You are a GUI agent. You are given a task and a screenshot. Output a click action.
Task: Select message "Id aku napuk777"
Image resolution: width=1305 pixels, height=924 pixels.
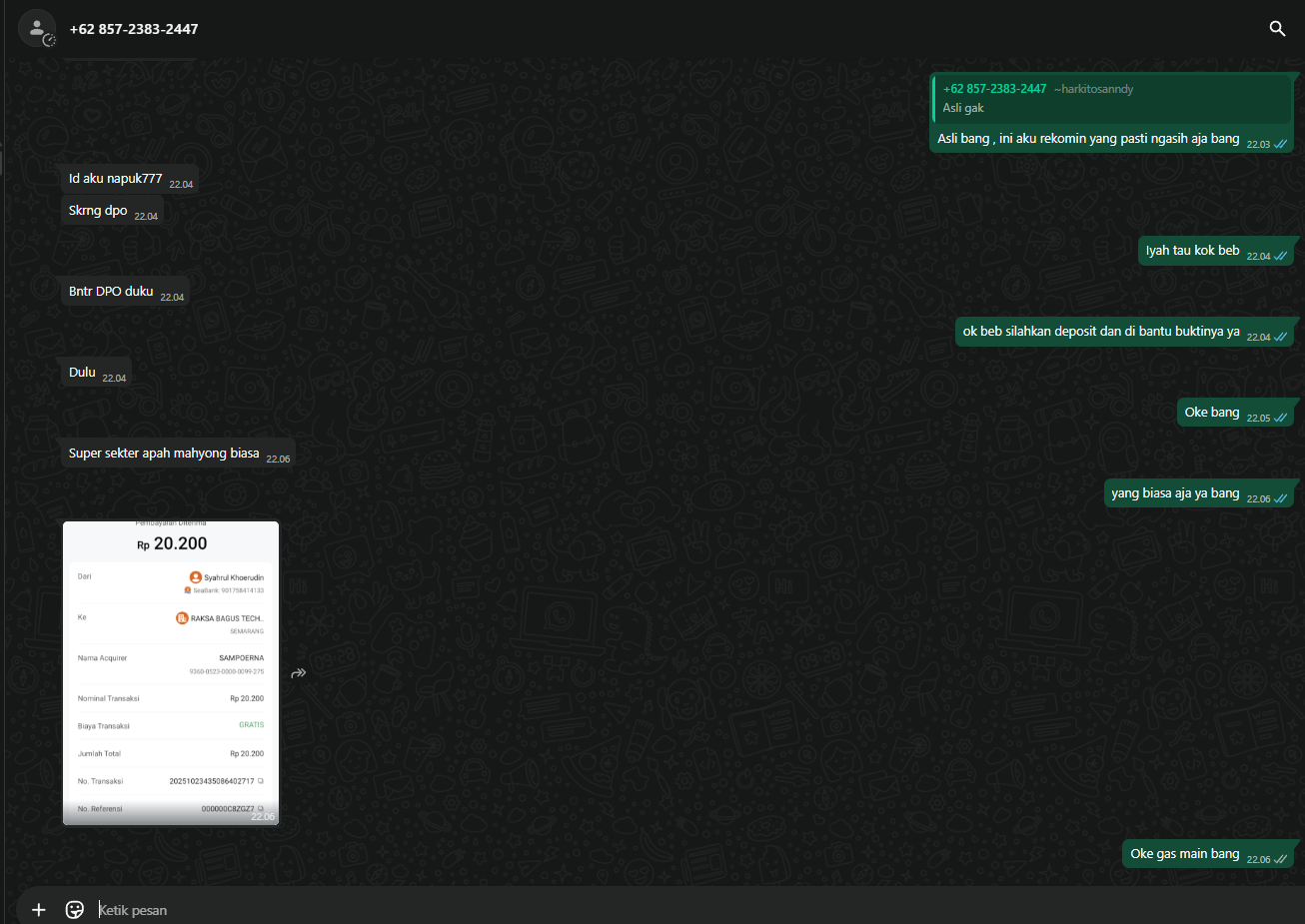pos(128,180)
